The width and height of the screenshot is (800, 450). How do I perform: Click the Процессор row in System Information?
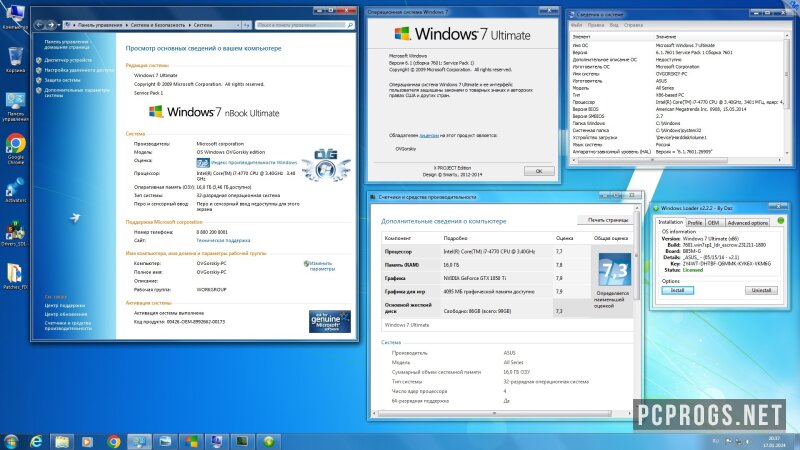[677, 102]
